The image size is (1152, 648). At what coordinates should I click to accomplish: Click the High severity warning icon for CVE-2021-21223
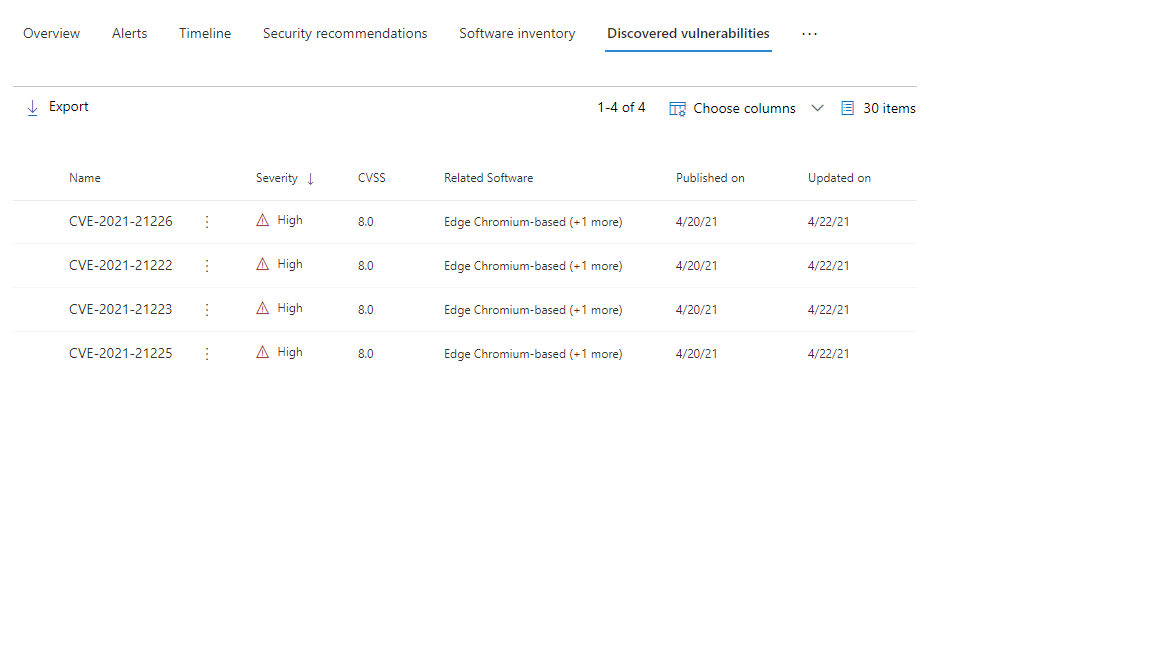point(262,307)
